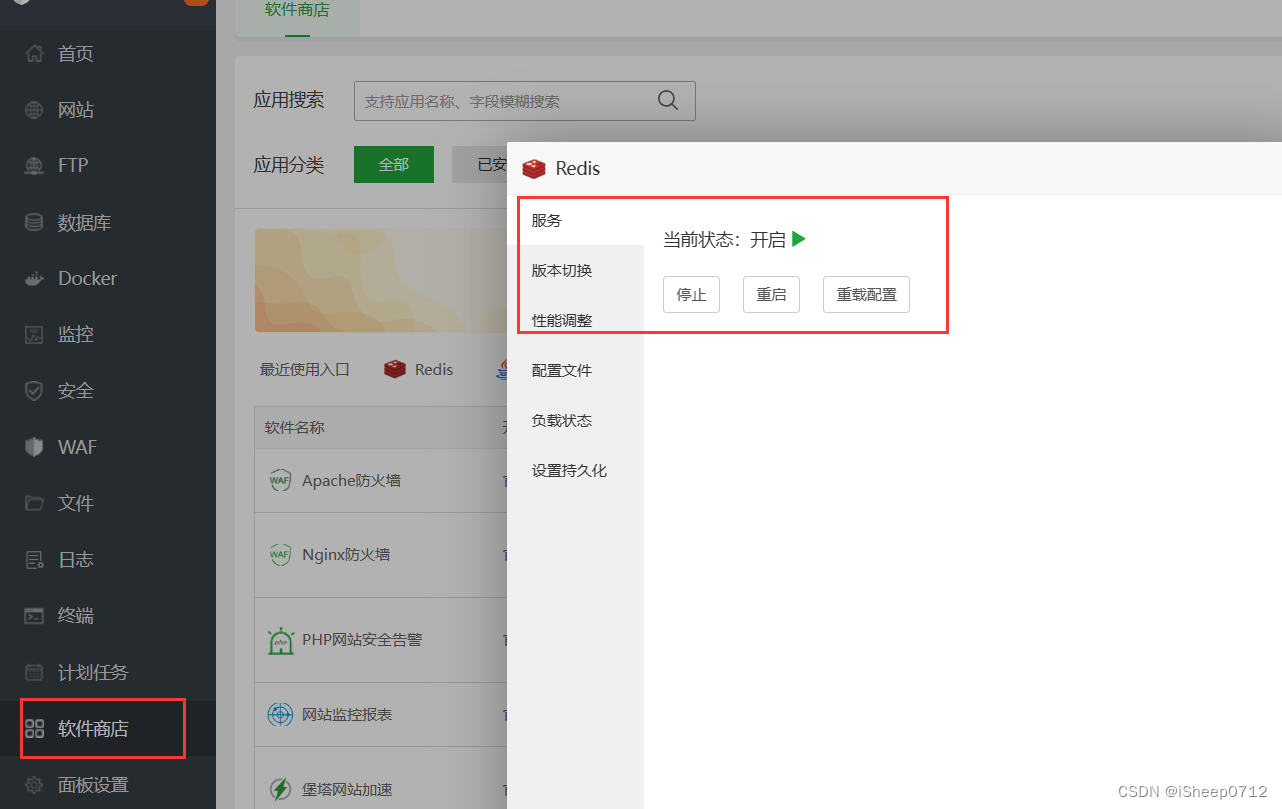Click the 堡塔网站加速 software name
The width and height of the screenshot is (1282, 809).
coord(347,789)
